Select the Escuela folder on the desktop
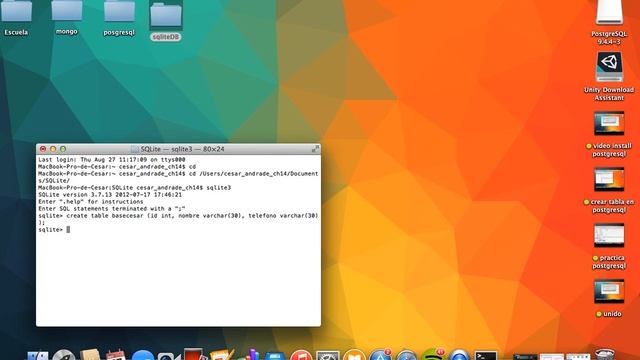Screen dimensions: 640x360 [x=16, y=11]
